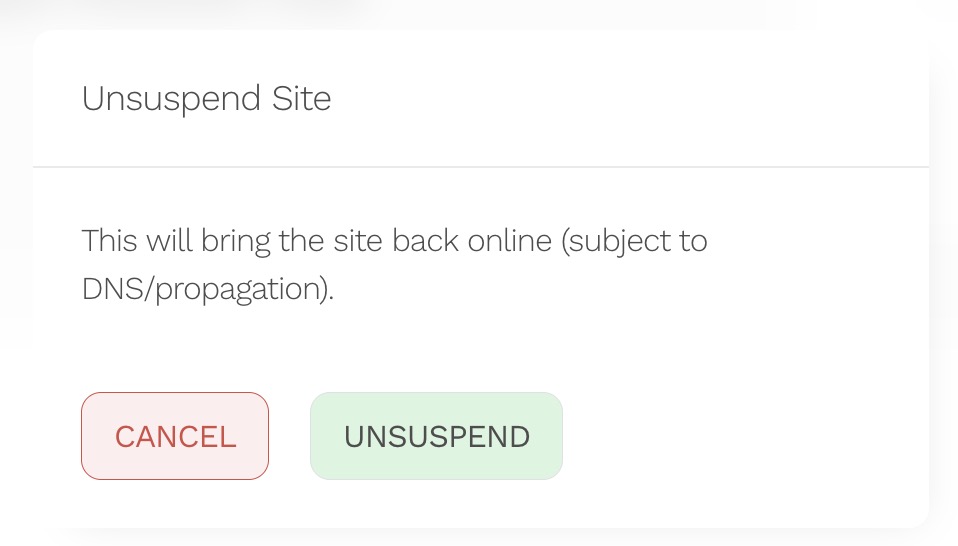Abort the unsuspend action with Cancel

coord(175,436)
